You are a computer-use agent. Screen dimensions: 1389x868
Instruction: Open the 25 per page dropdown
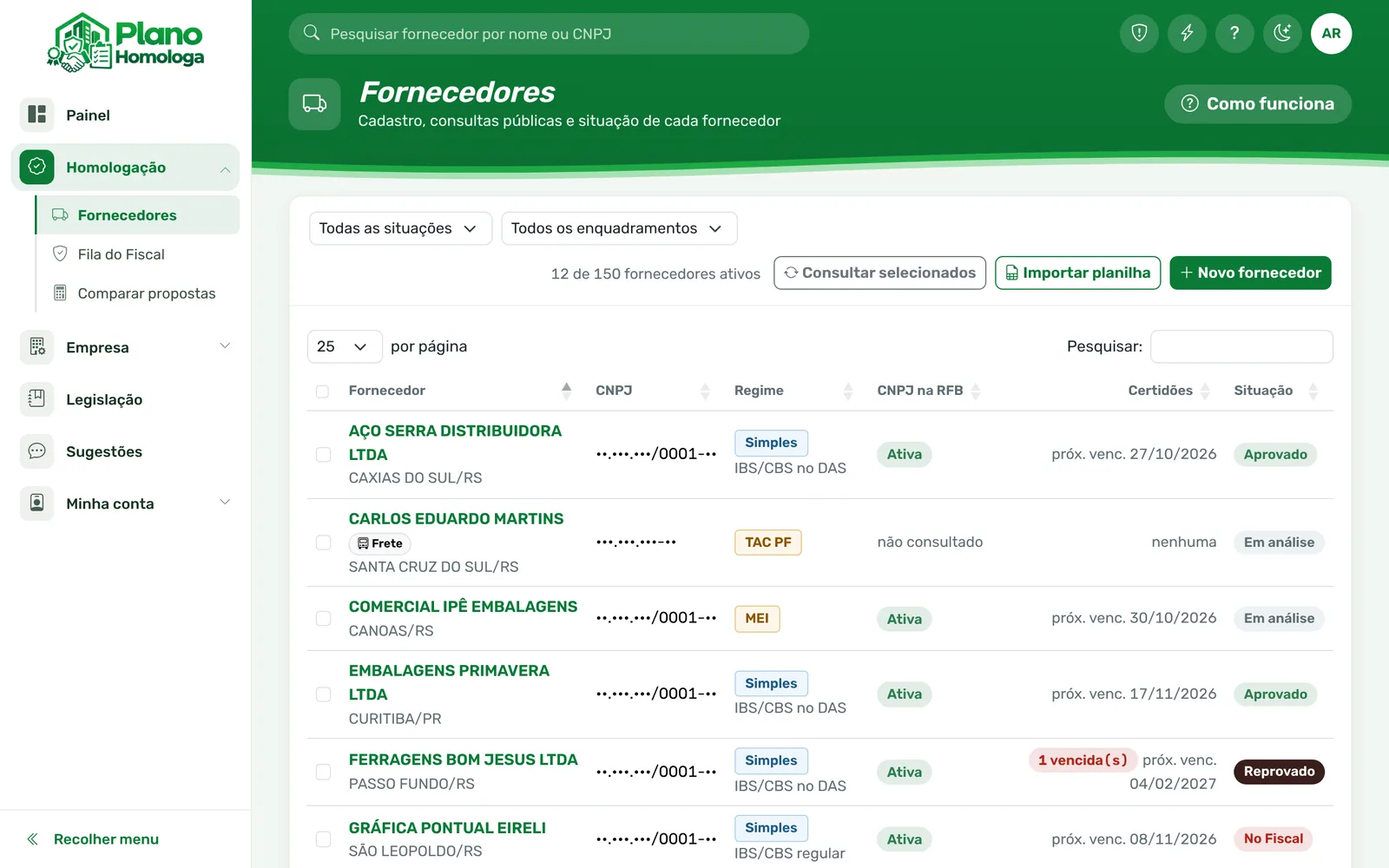345,346
